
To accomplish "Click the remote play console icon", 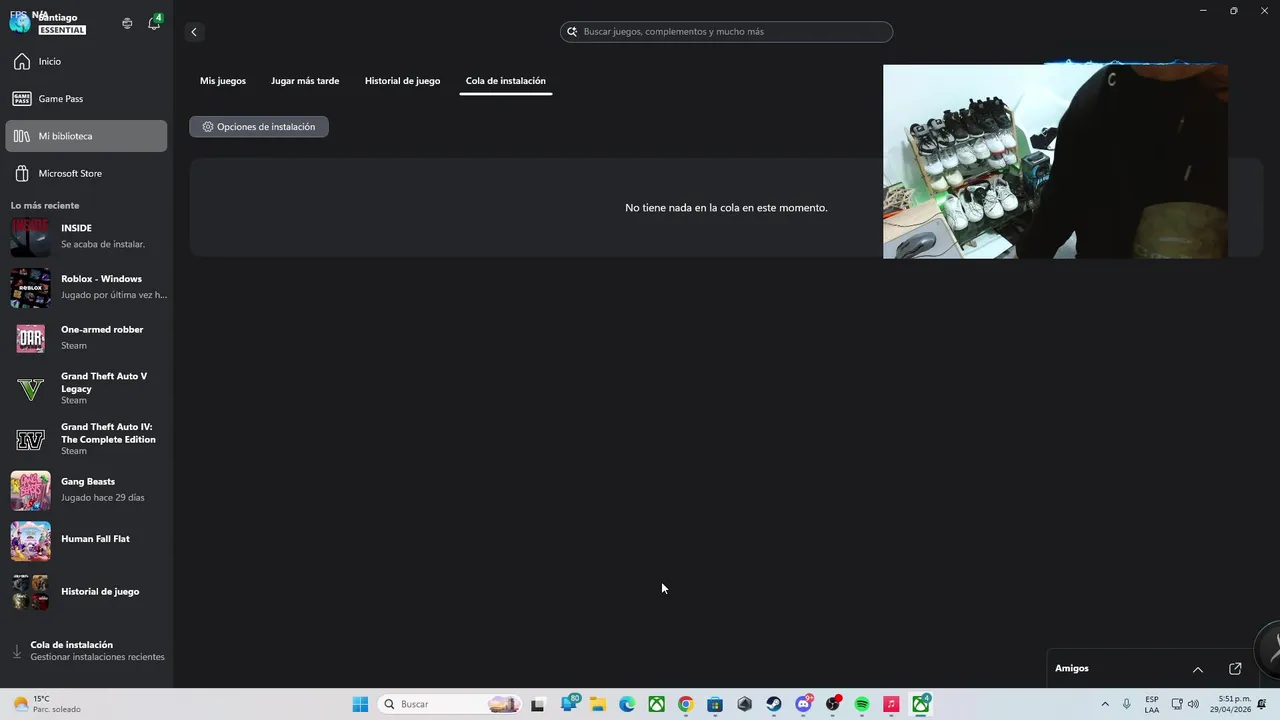I will pos(127,23).
